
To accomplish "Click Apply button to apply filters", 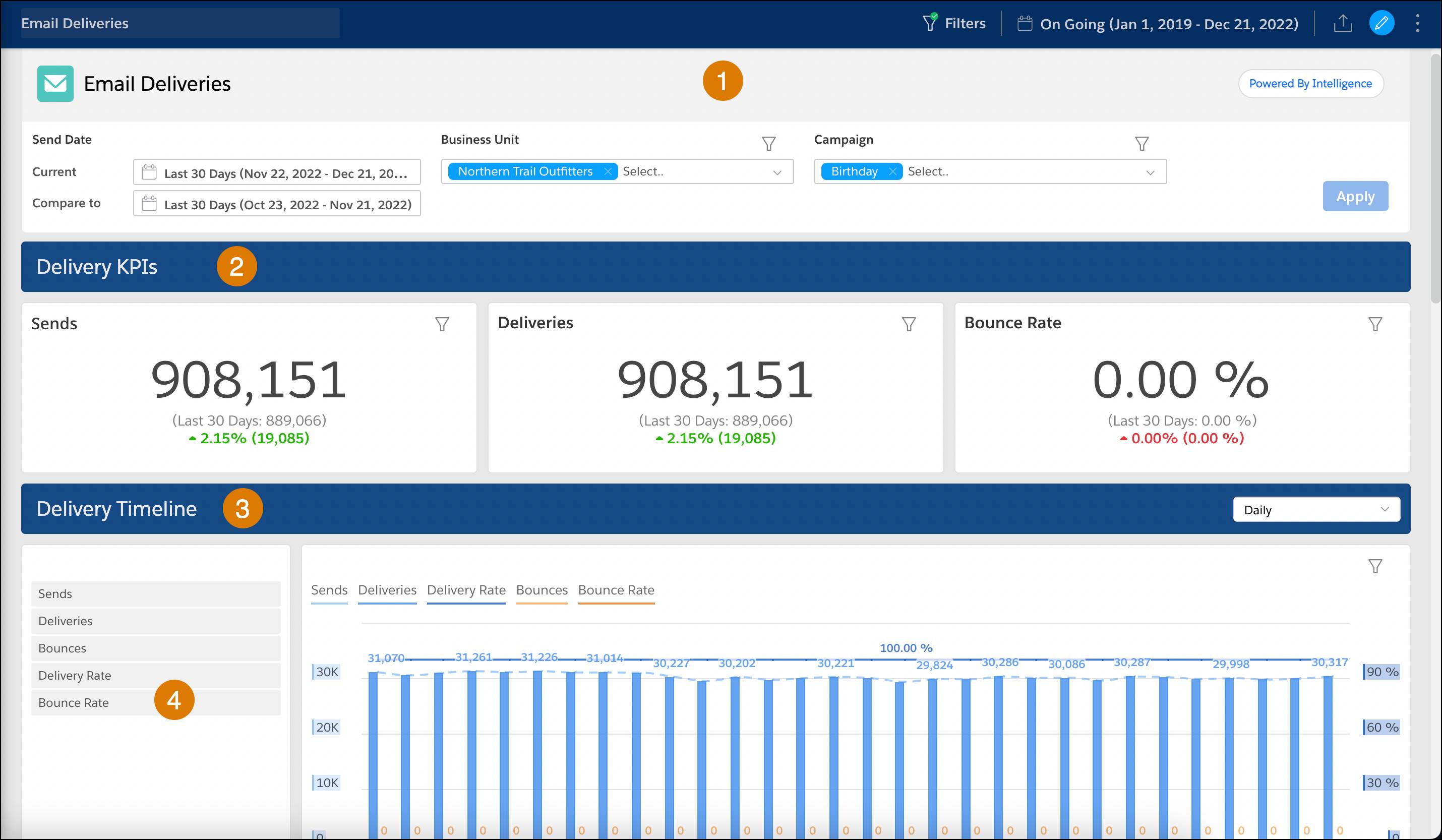I will (x=1355, y=195).
